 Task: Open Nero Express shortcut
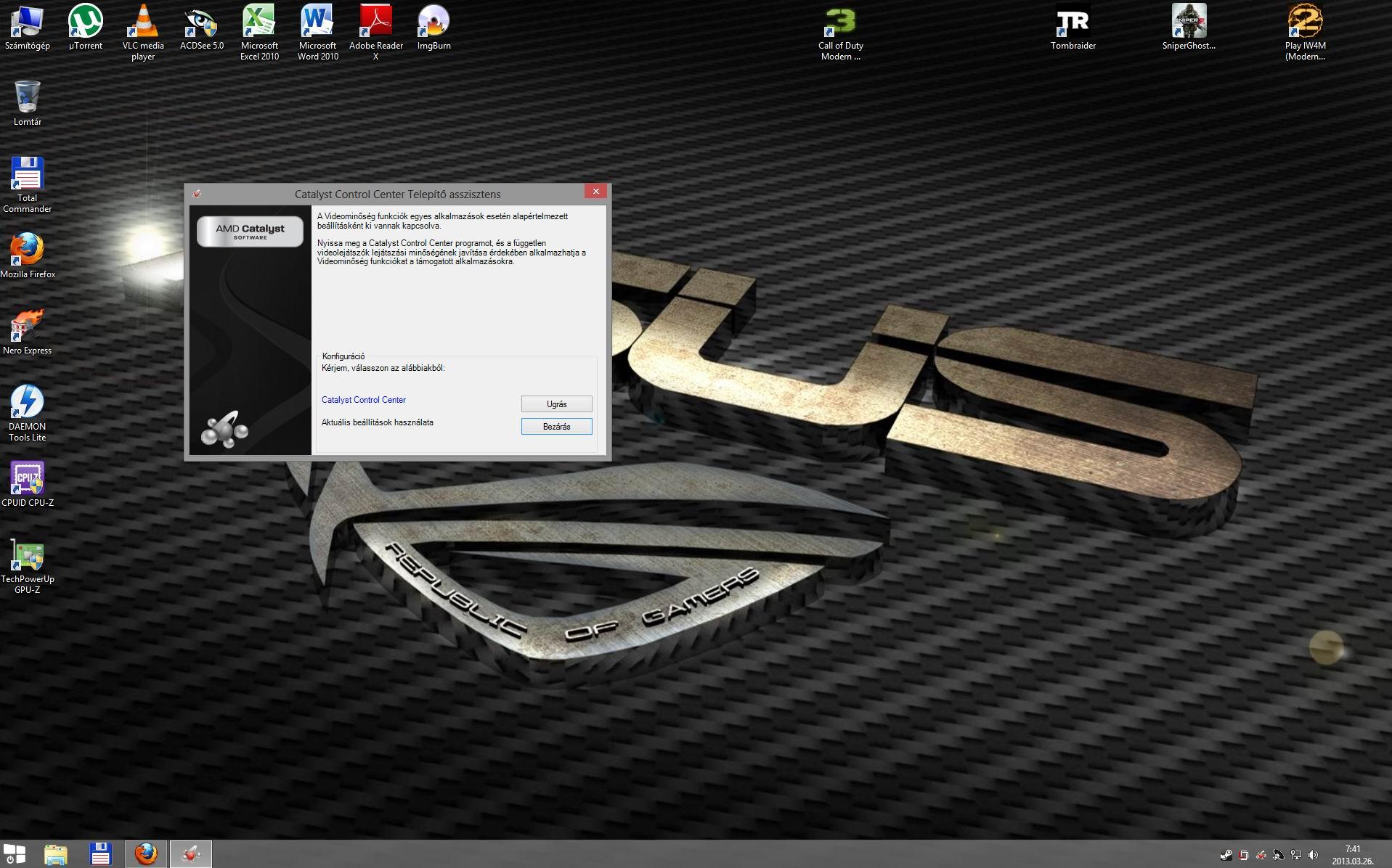coord(28,332)
